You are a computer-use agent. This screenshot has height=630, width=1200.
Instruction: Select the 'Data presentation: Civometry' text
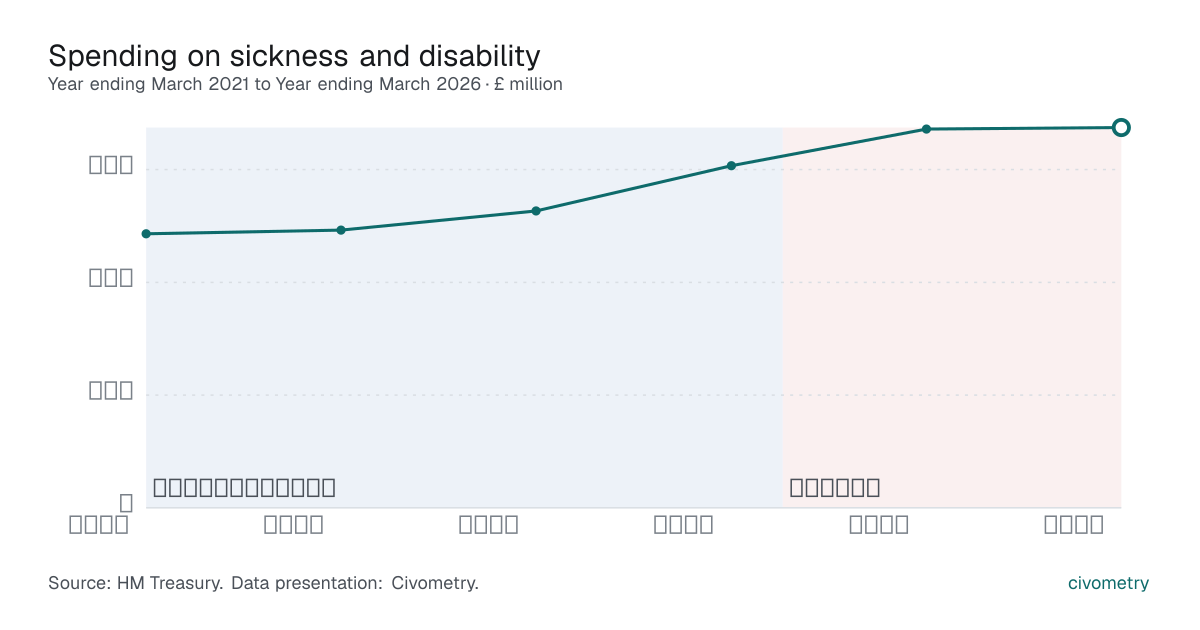tap(355, 583)
